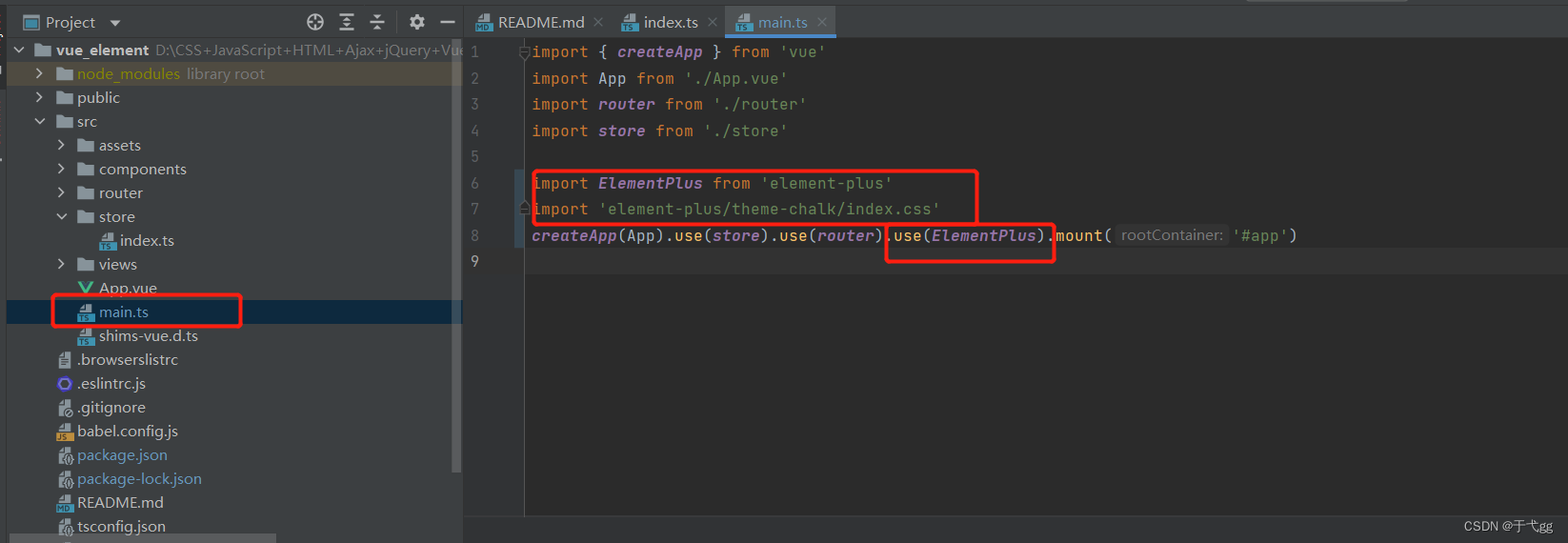The image size is (1568, 543).
Task: Expand the node_modules folder
Action: (x=39, y=73)
